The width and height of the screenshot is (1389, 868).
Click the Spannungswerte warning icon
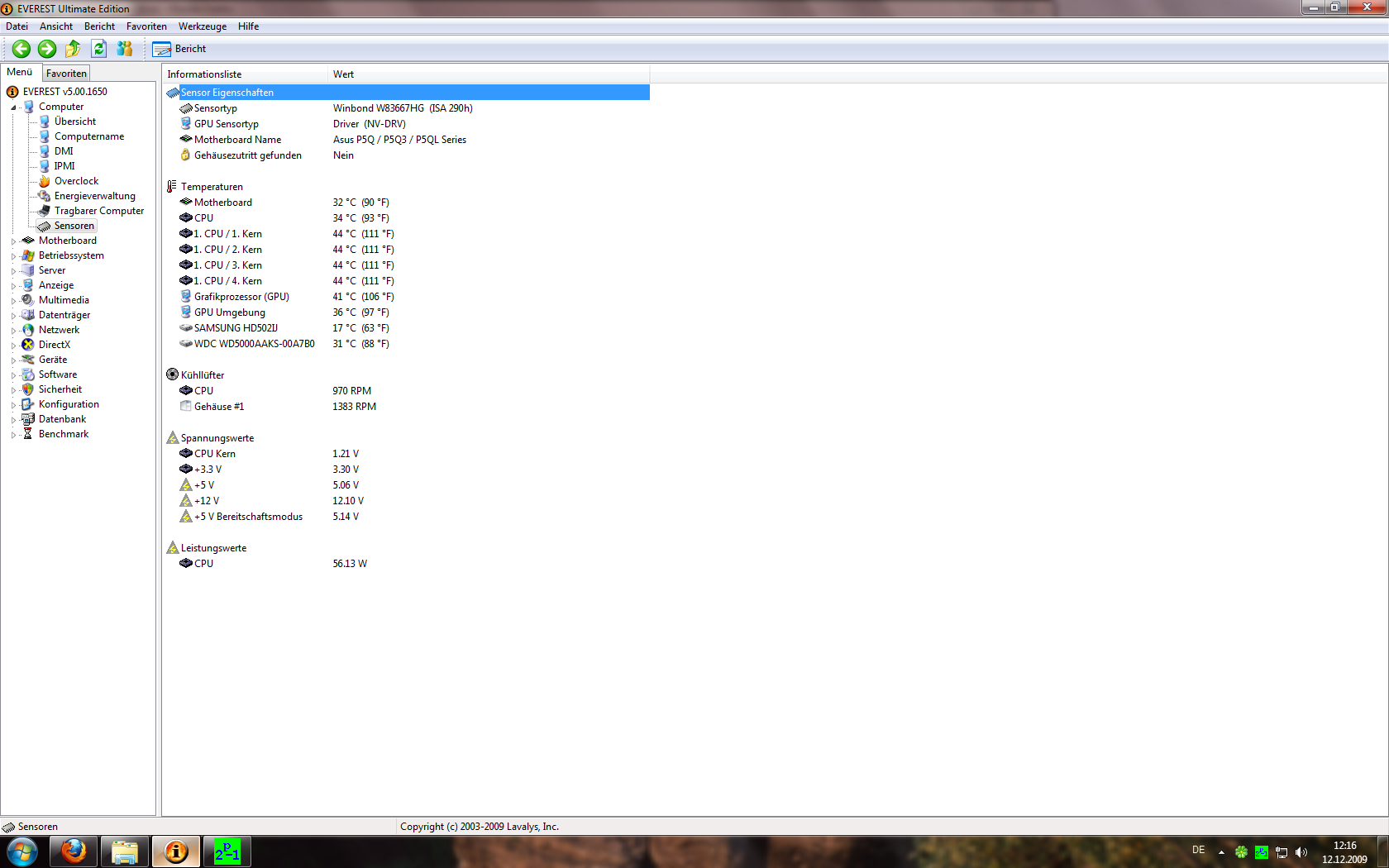172,437
